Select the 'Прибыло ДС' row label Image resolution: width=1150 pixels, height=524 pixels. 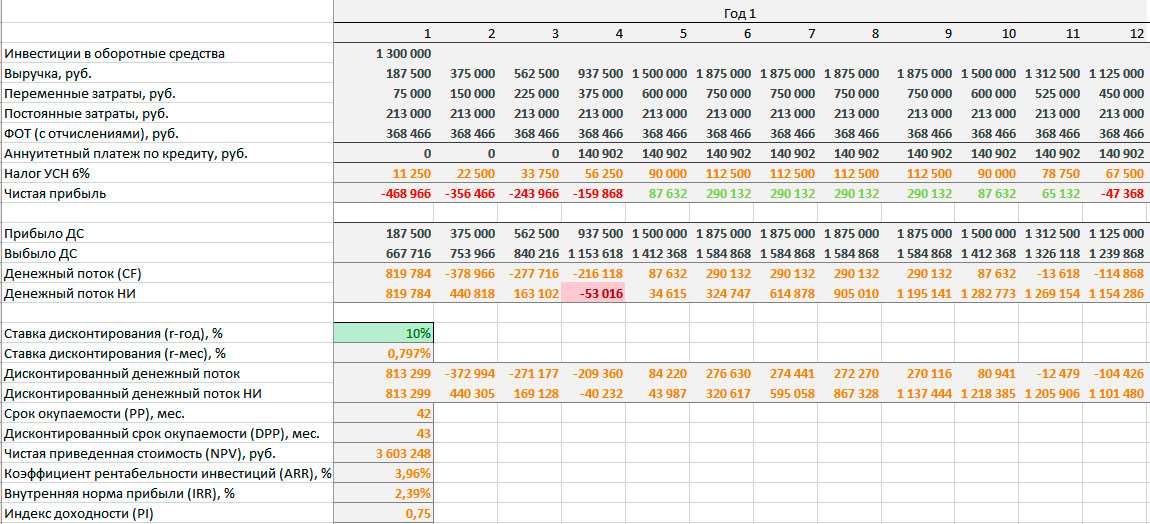43,233
